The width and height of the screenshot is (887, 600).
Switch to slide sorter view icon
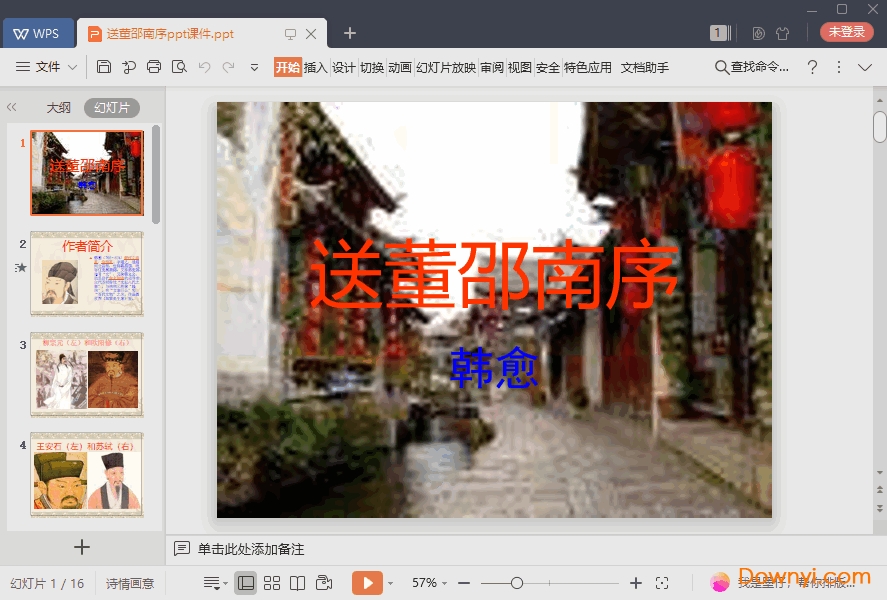coord(271,582)
